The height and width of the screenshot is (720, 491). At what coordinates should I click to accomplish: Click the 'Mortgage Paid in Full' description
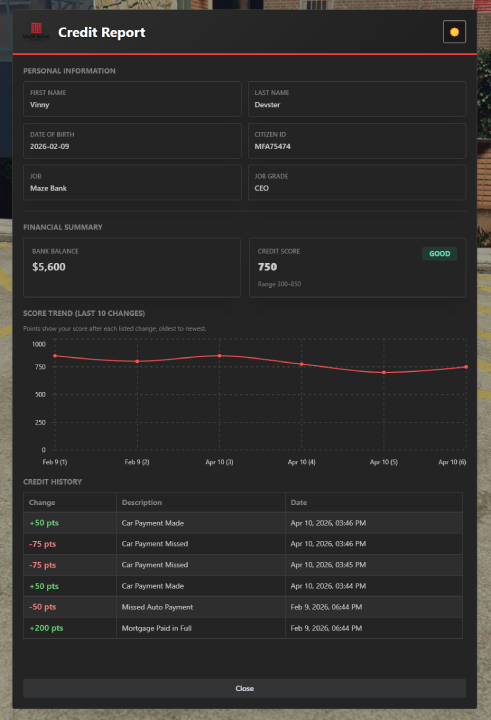[x=157, y=628]
